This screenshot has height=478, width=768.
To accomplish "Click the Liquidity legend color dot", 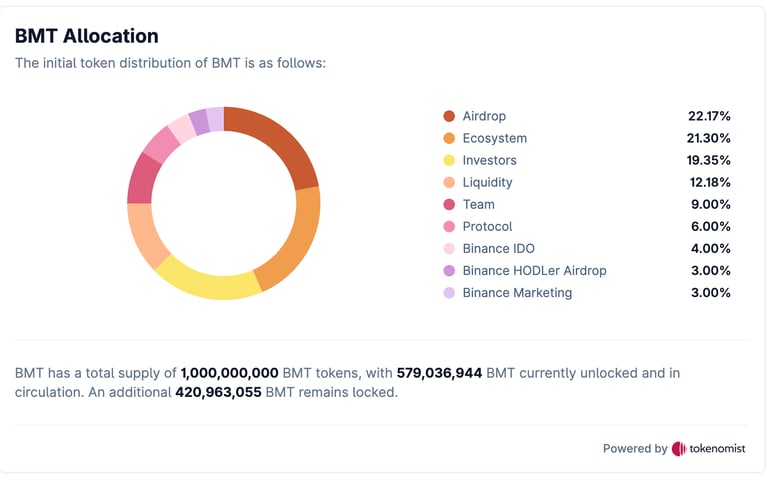I will [x=449, y=182].
